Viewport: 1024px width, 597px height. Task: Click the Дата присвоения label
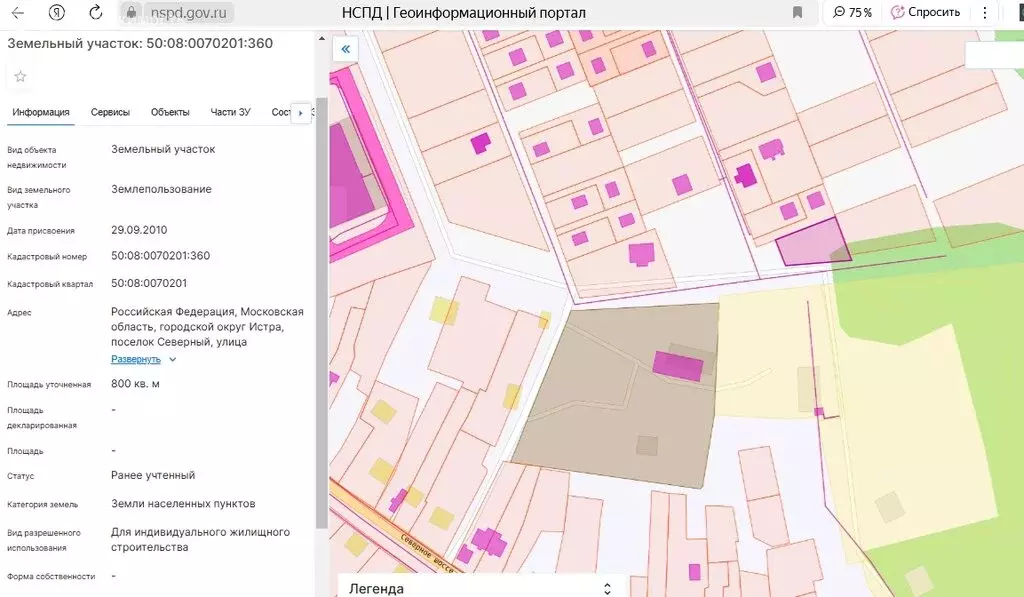point(40,231)
